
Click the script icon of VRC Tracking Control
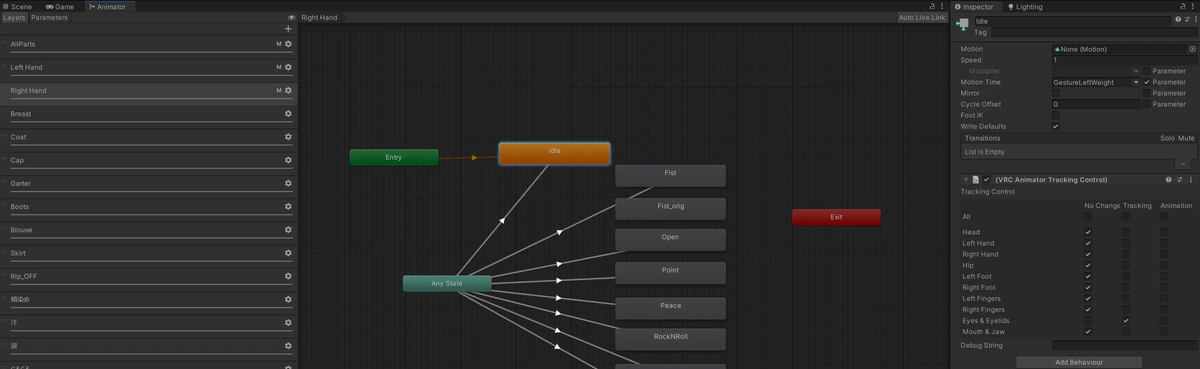click(x=976, y=180)
